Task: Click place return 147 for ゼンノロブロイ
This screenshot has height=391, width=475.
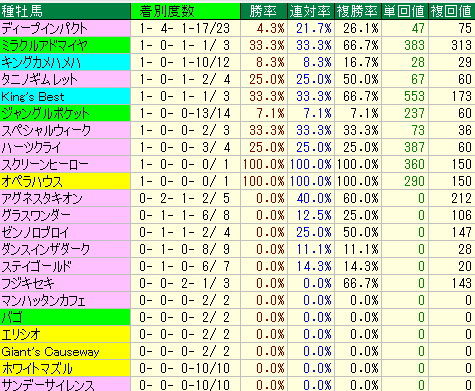Action: (462, 233)
